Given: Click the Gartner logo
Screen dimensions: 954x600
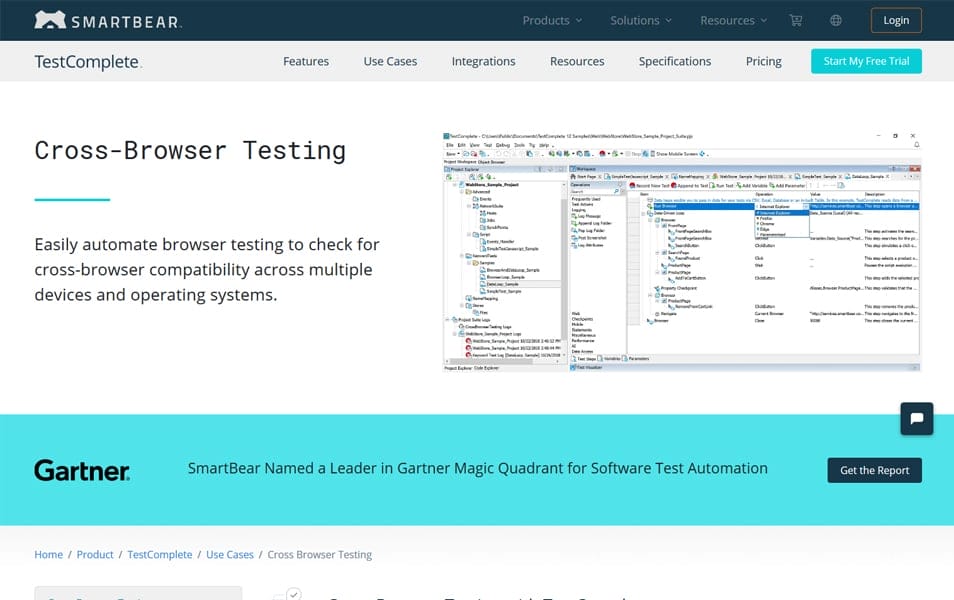Looking at the screenshot, I should coord(82,470).
